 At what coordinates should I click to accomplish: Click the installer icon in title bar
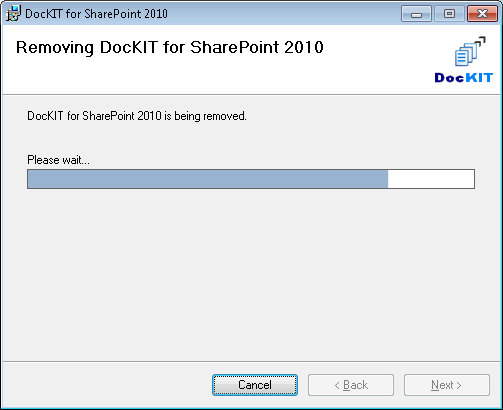(x=13, y=14)
